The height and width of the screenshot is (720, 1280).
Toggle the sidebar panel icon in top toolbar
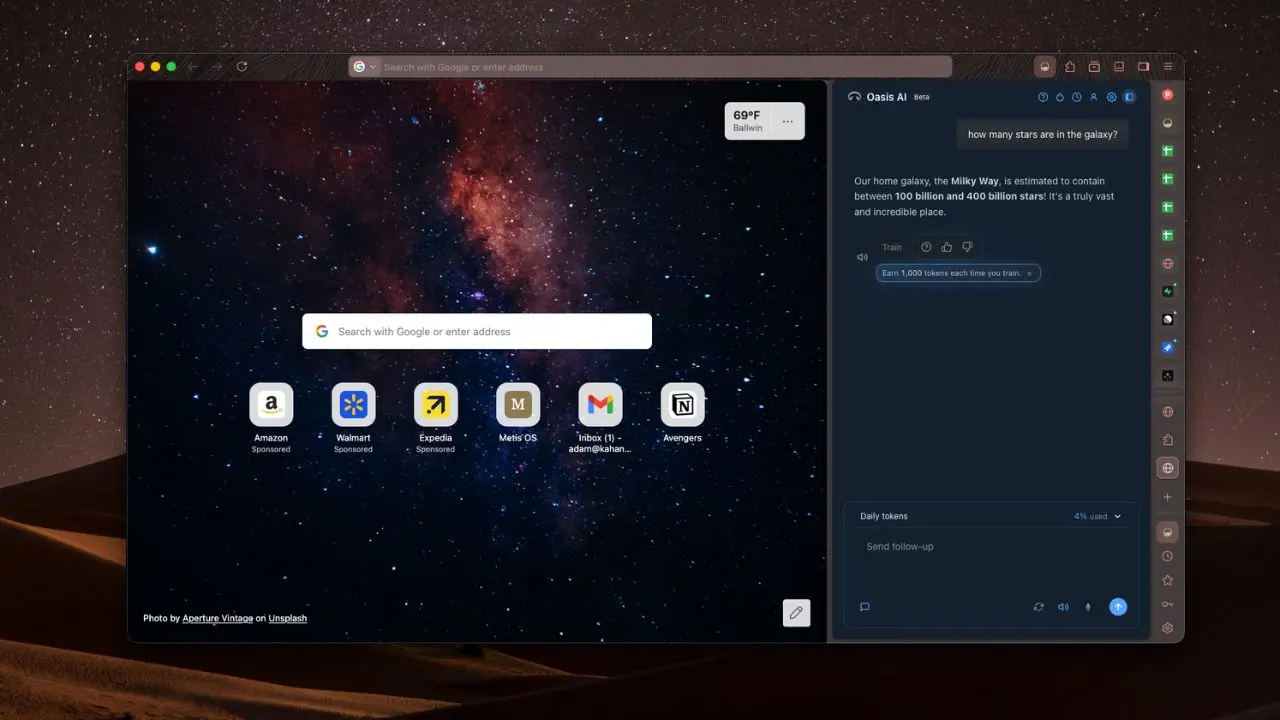click(x=1143, y=67)
